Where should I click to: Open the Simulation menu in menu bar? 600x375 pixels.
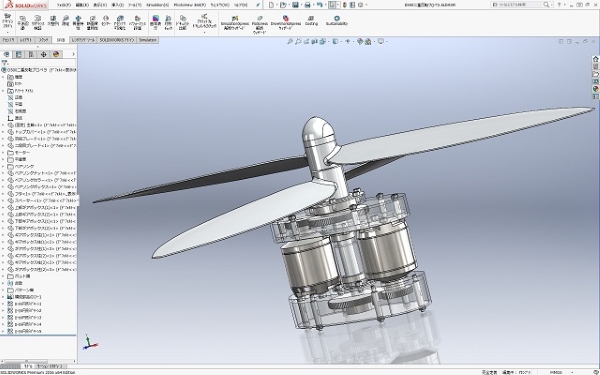pos(157,5)
